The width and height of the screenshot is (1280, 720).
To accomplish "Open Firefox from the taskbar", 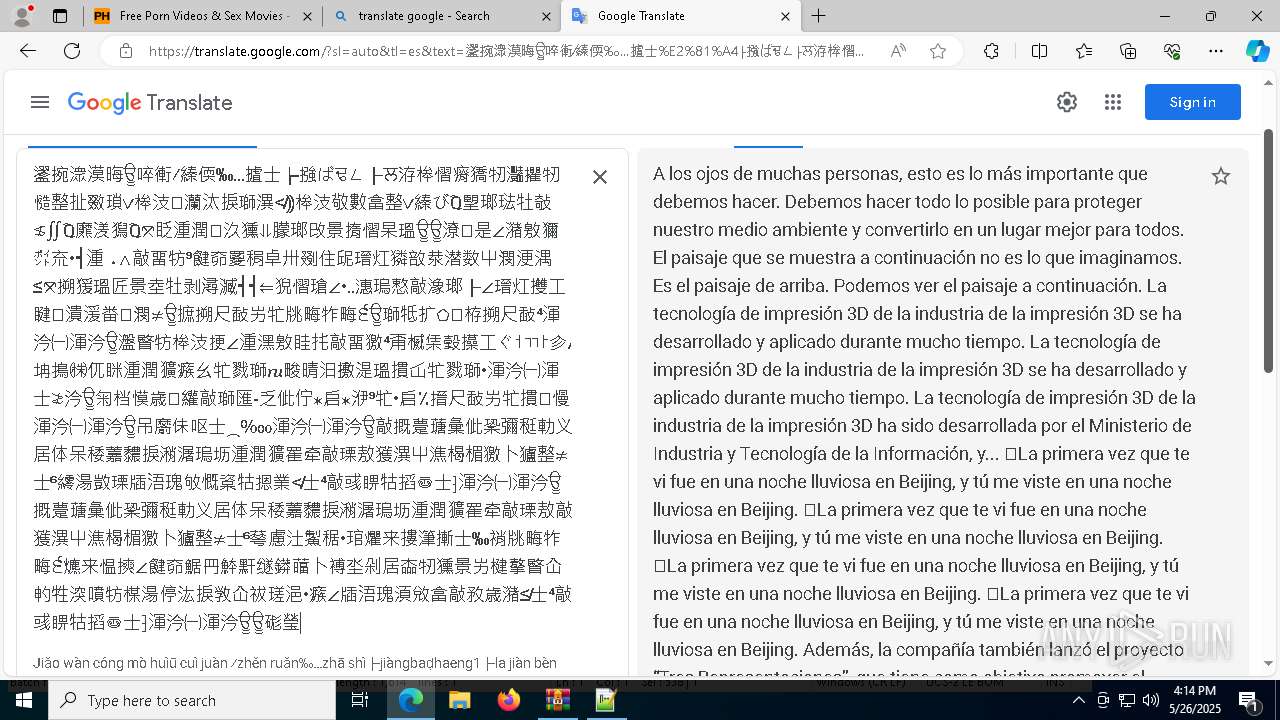I will coord(509,700).
